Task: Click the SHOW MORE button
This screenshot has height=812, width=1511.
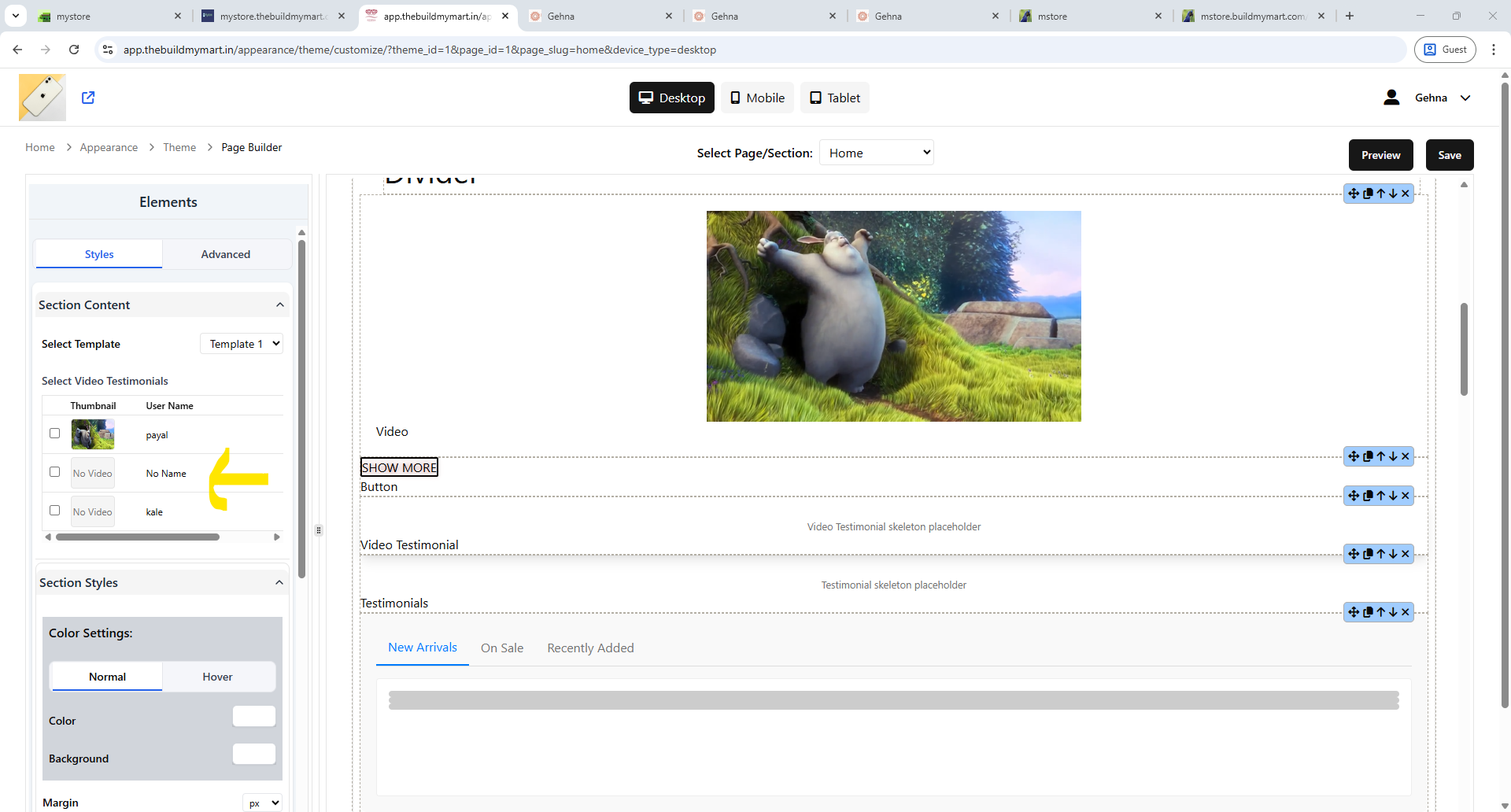Action: 399,467
